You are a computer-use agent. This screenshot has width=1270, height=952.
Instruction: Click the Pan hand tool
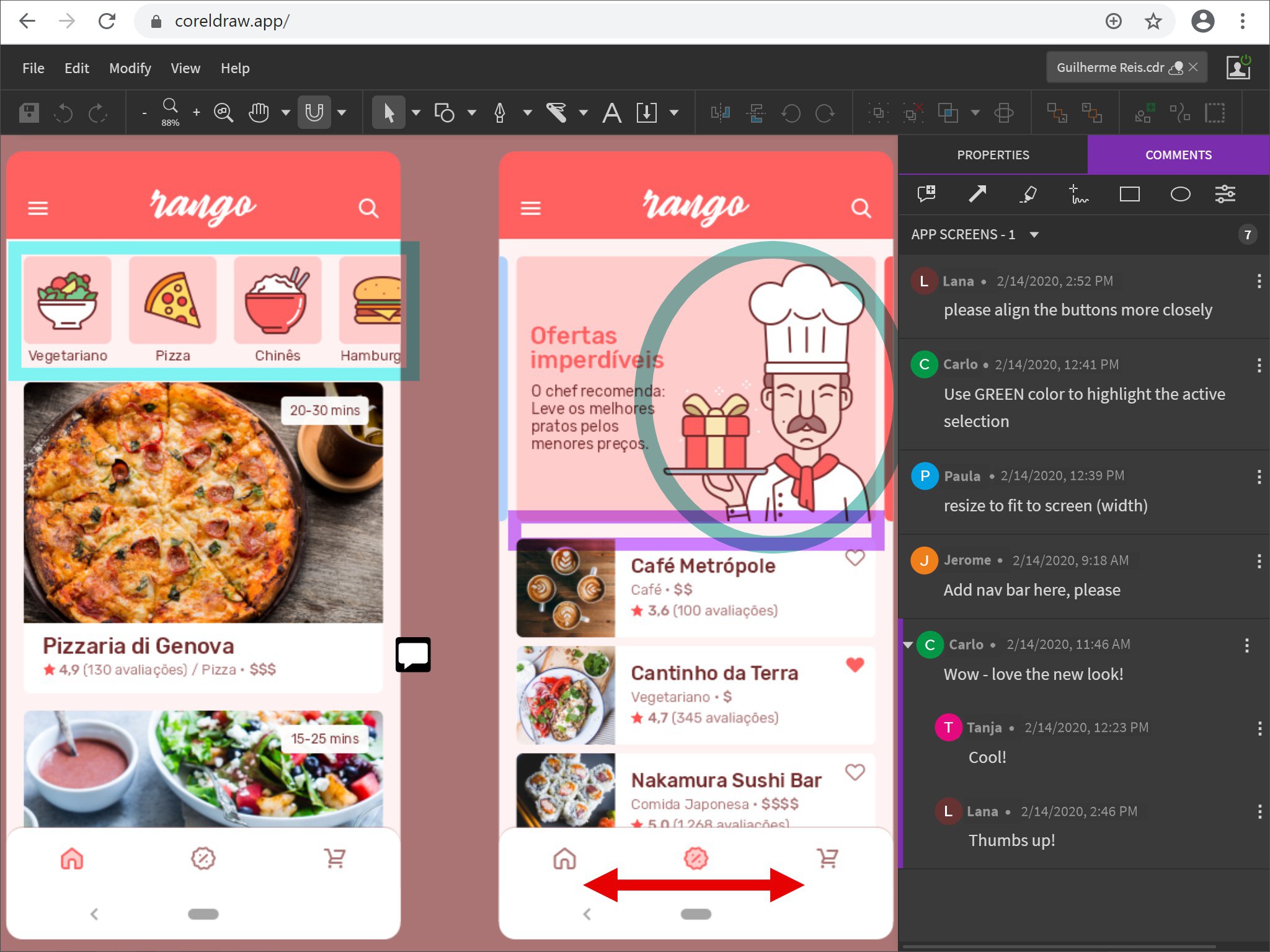pos(259,113)
